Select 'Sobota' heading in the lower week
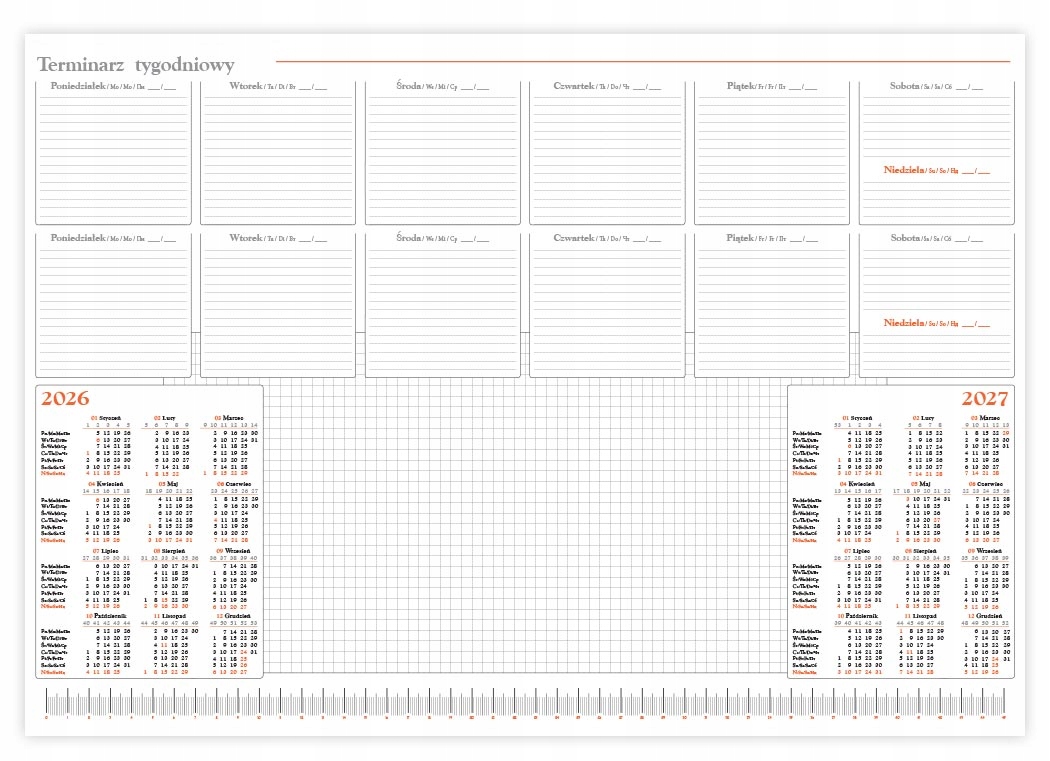Screen dimensions: 1050x761 point(905,238)
